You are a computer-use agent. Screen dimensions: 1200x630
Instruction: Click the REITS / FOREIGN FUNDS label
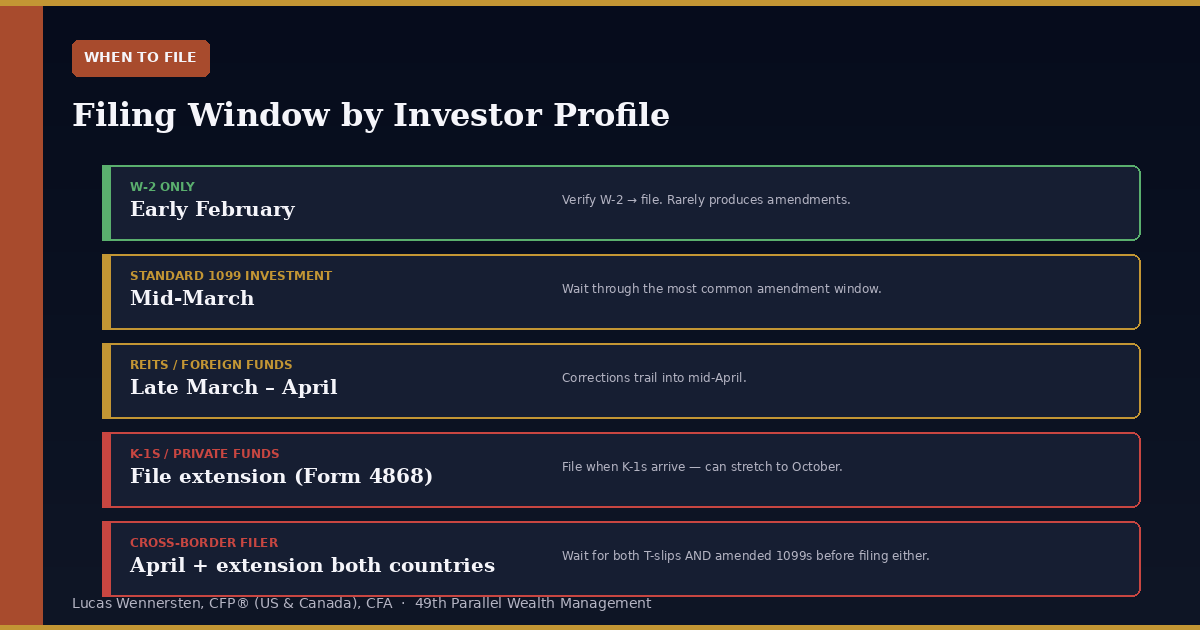point(211,365)
